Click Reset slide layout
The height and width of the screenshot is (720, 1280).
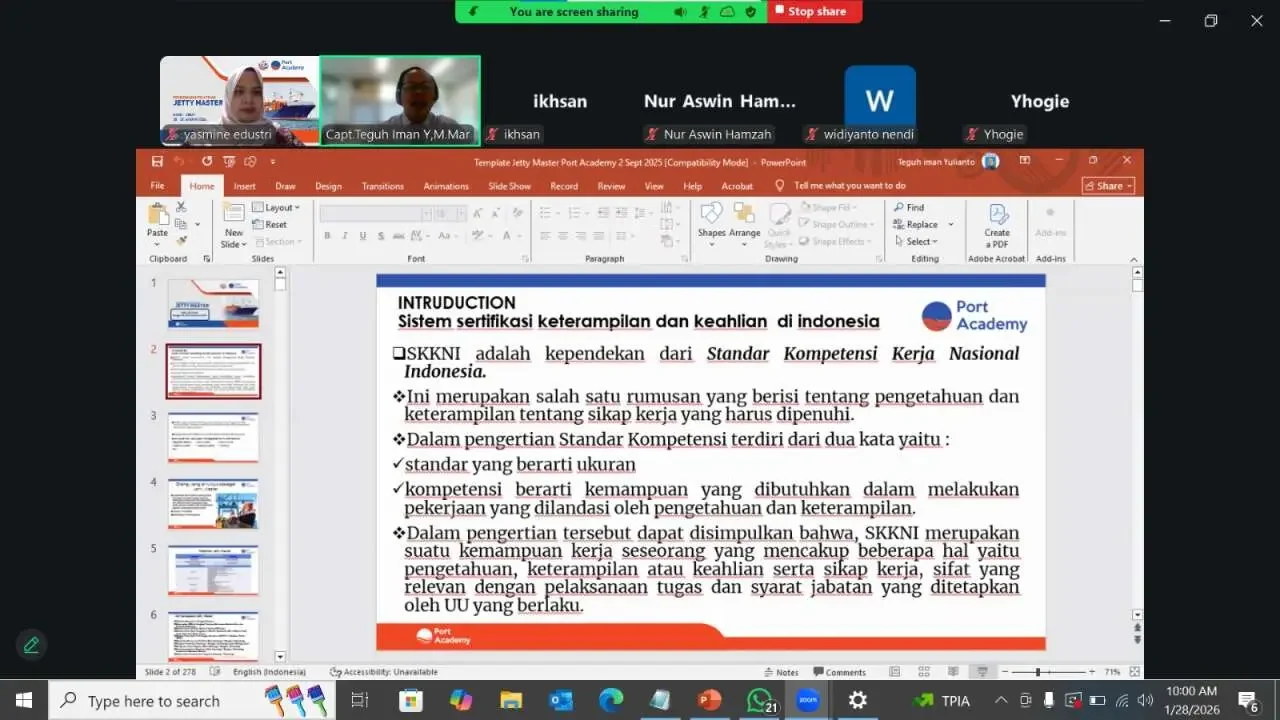pos(270,225)
